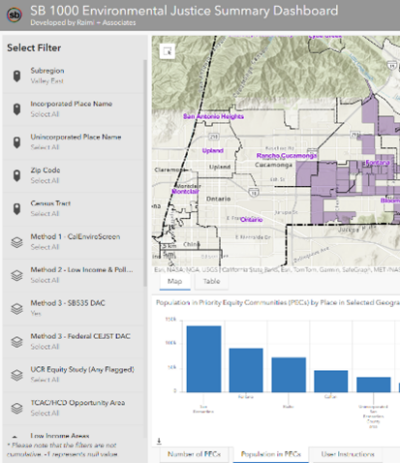This screenshot has width=400, height=463.
Task: Click the Unincorporated Place Name pin icon
Action: 17,142
